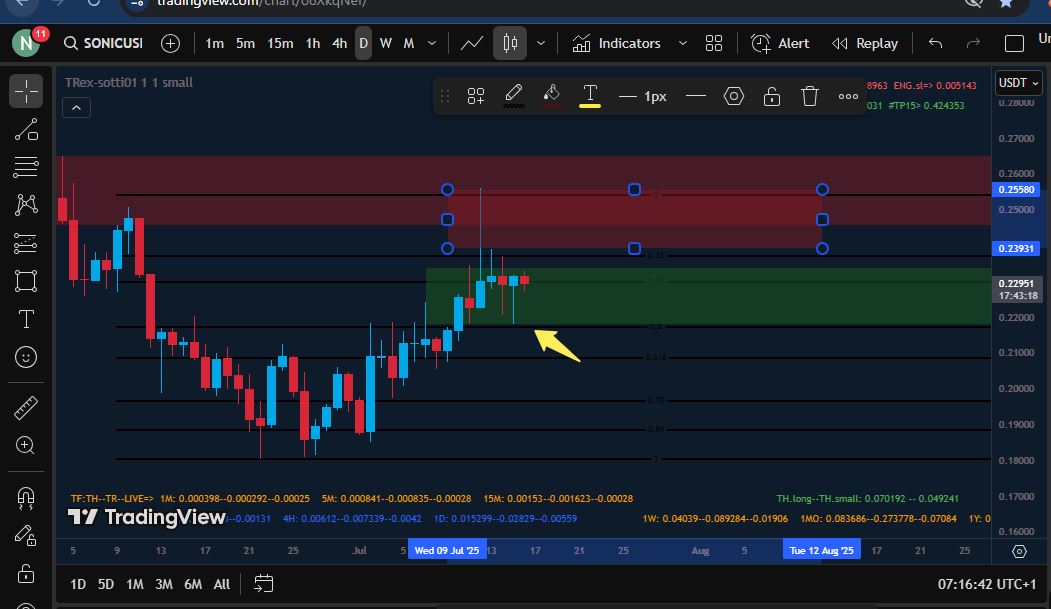Open the Indicators dialog
1051x609 pixels.
coord(616,44)
